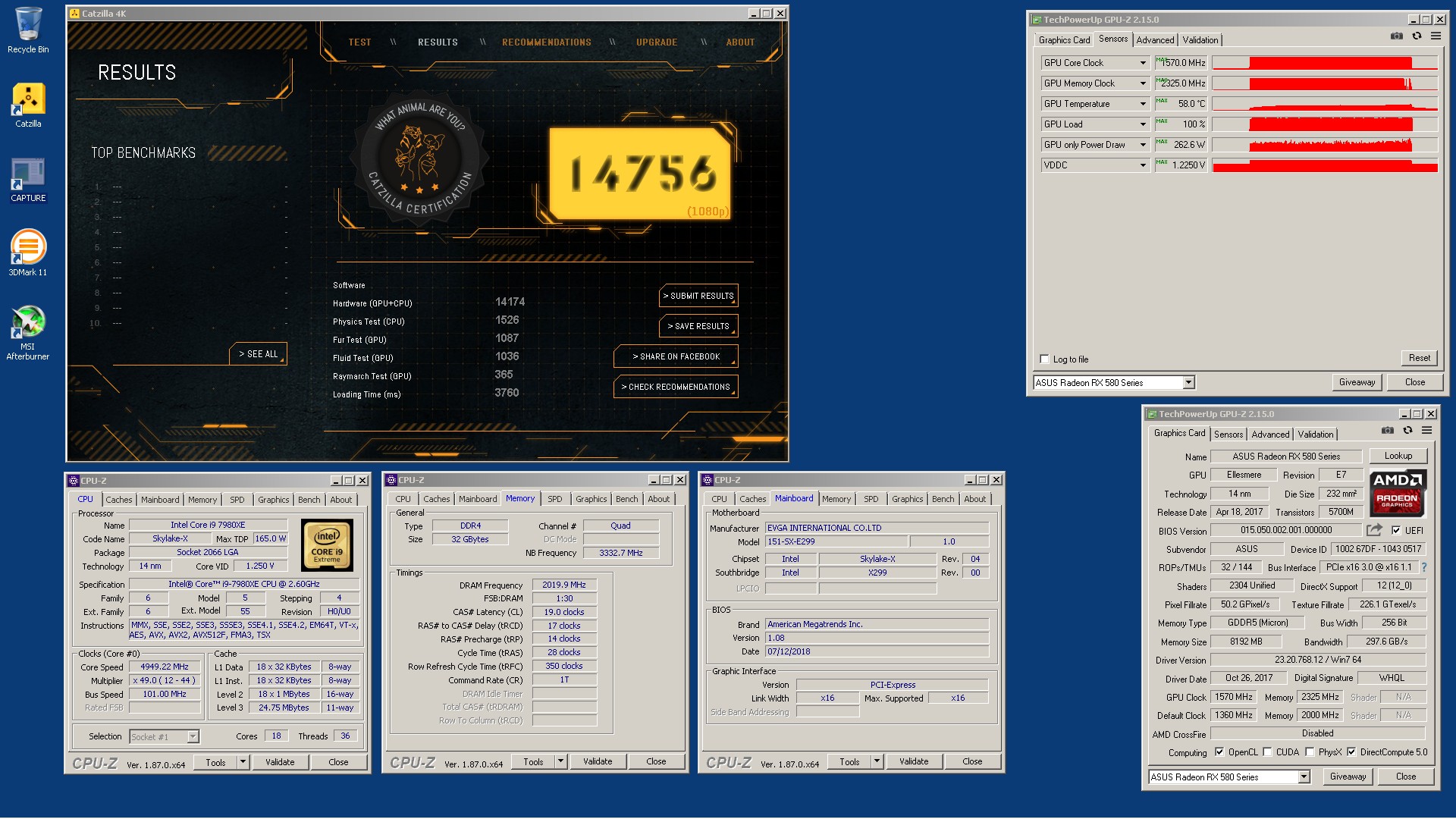Open the Tools dropdown arrow in CPU-Z CPU window
This screenshot has width=1456, height=819.
click(243, 762)
